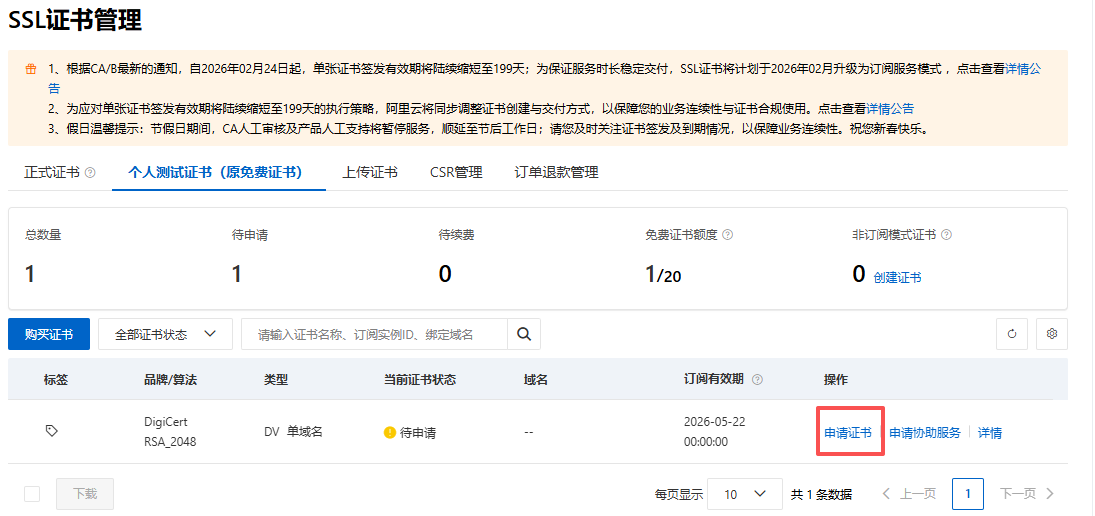Click the tag icon in certificate row
Screen dimensions: 1095x516
(x=52, y=431)
